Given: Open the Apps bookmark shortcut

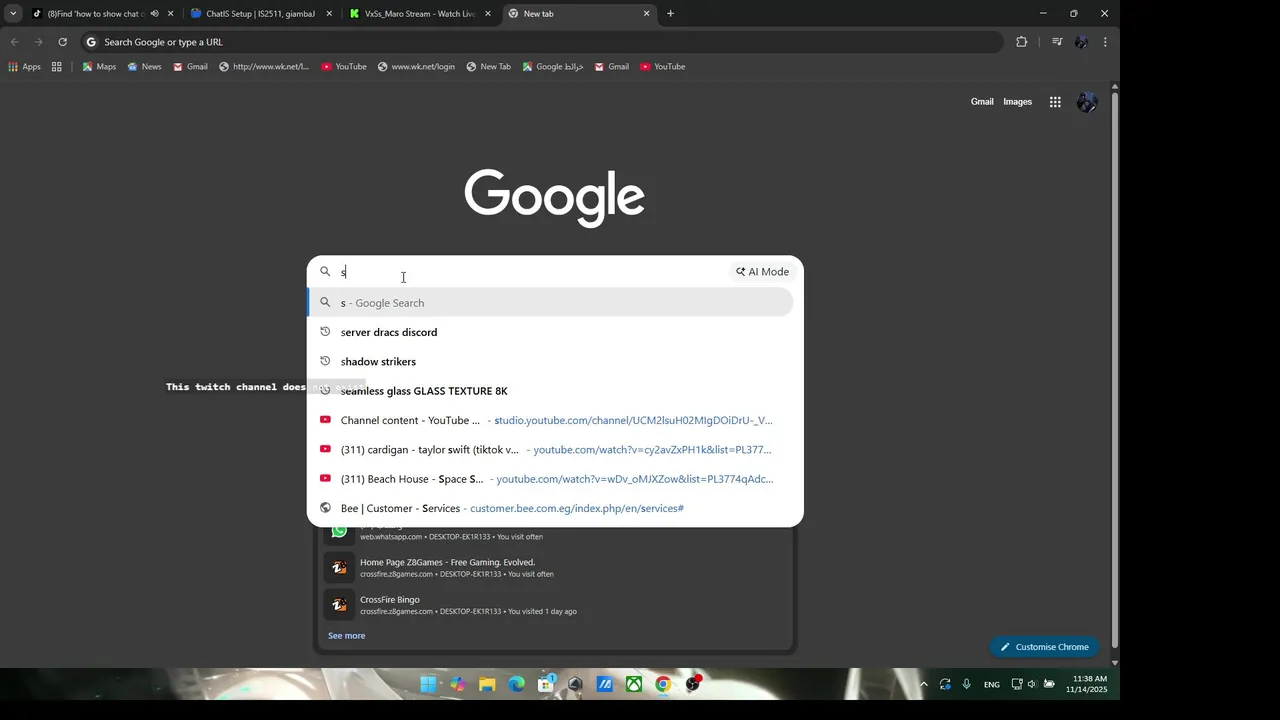Looking at the screenshot, I should [x=25, y=67].
